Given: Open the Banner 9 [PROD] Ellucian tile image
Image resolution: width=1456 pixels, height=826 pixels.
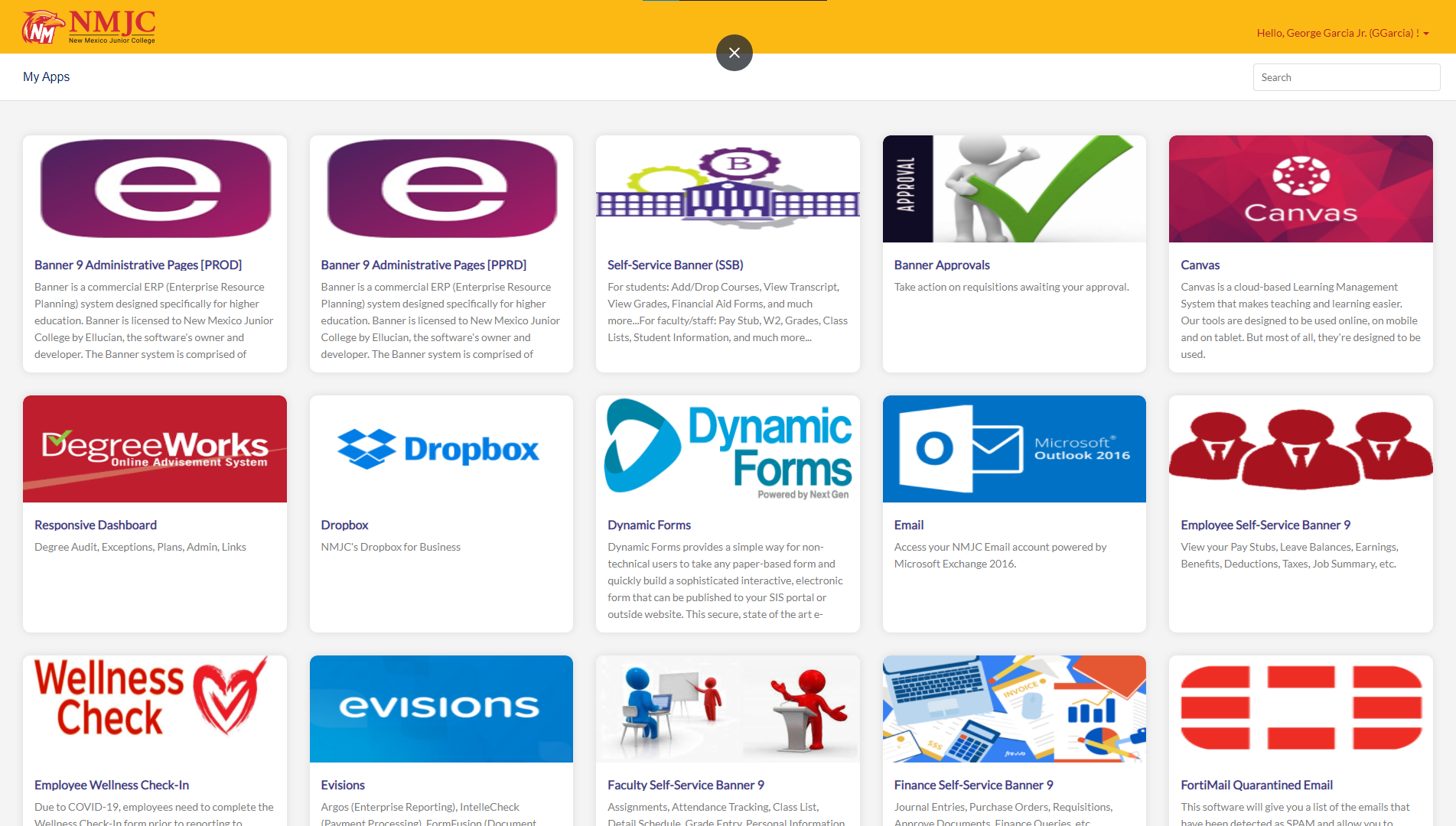Looking at the screenshot, I should pos(155,189).
